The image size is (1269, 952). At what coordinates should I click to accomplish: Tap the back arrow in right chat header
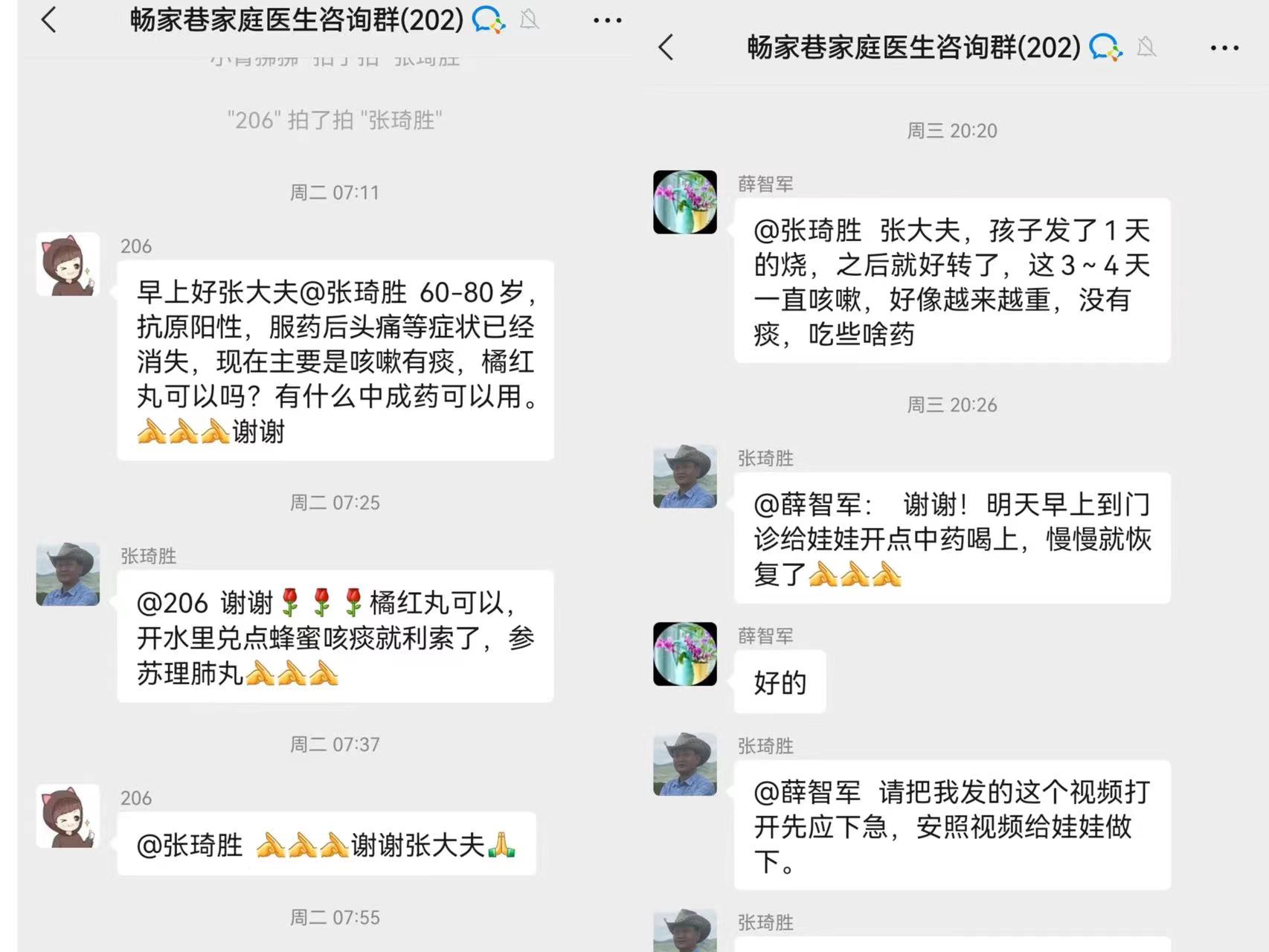[666, 48]
